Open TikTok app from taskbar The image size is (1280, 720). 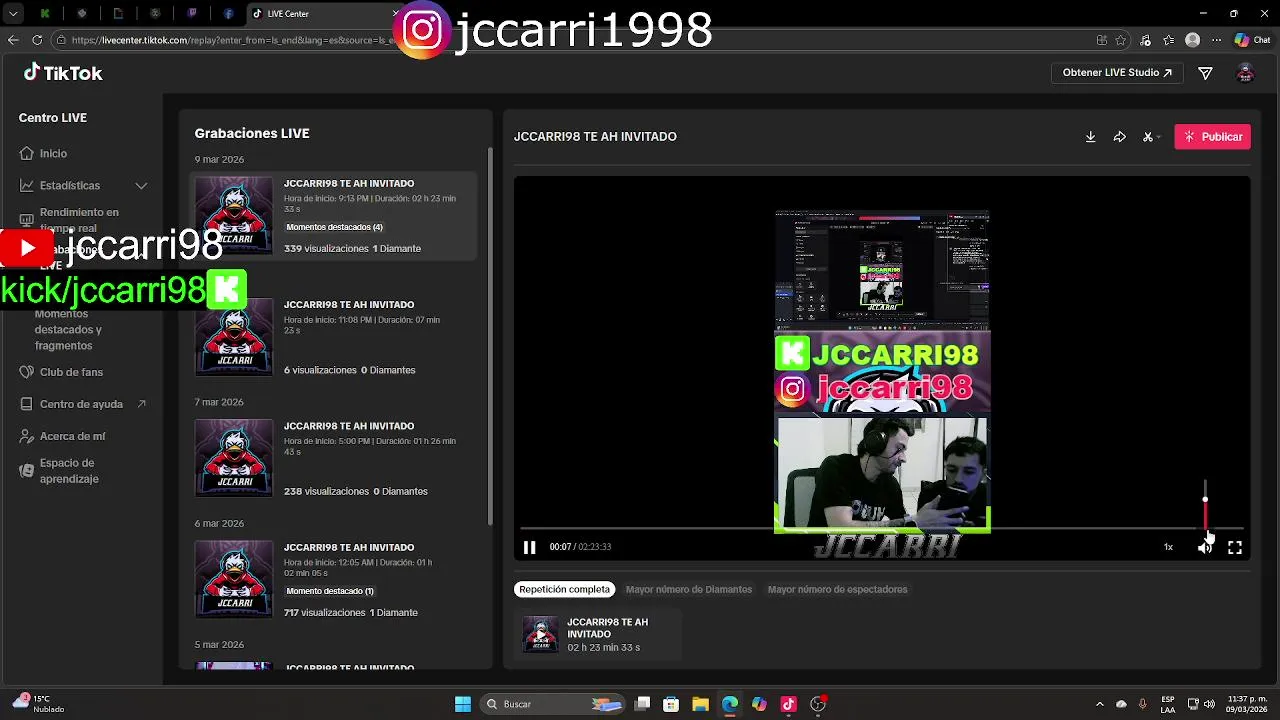tap(788, 704)
